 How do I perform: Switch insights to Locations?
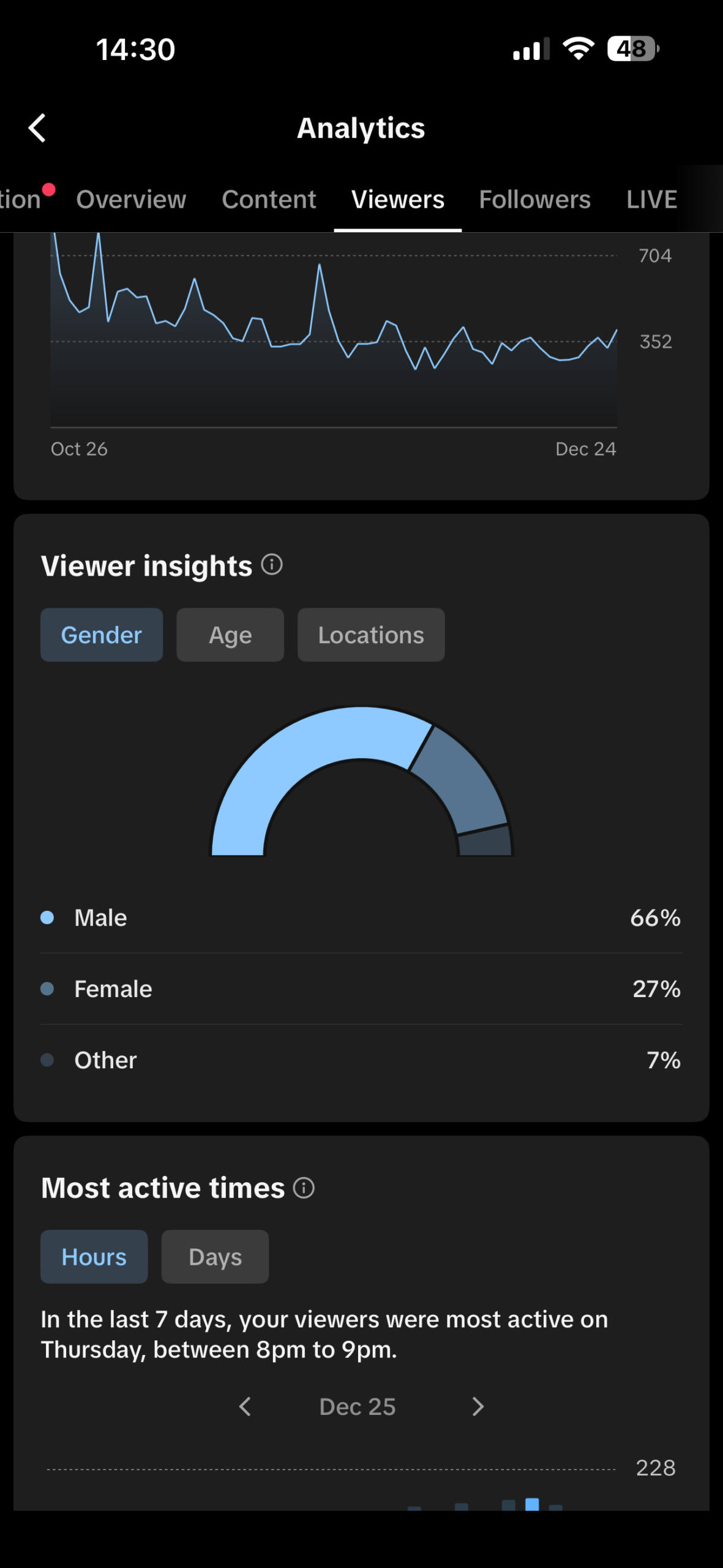(x=371, y=635)
